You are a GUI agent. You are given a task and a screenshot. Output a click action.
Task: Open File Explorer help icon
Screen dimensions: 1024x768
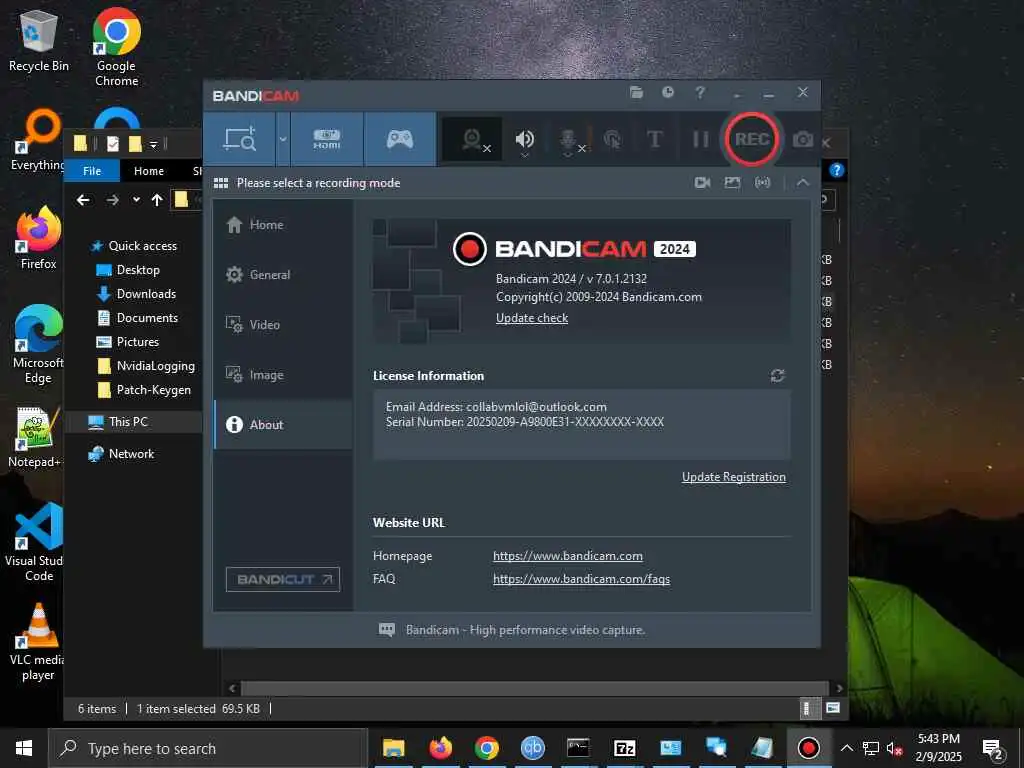click(837, 170)
